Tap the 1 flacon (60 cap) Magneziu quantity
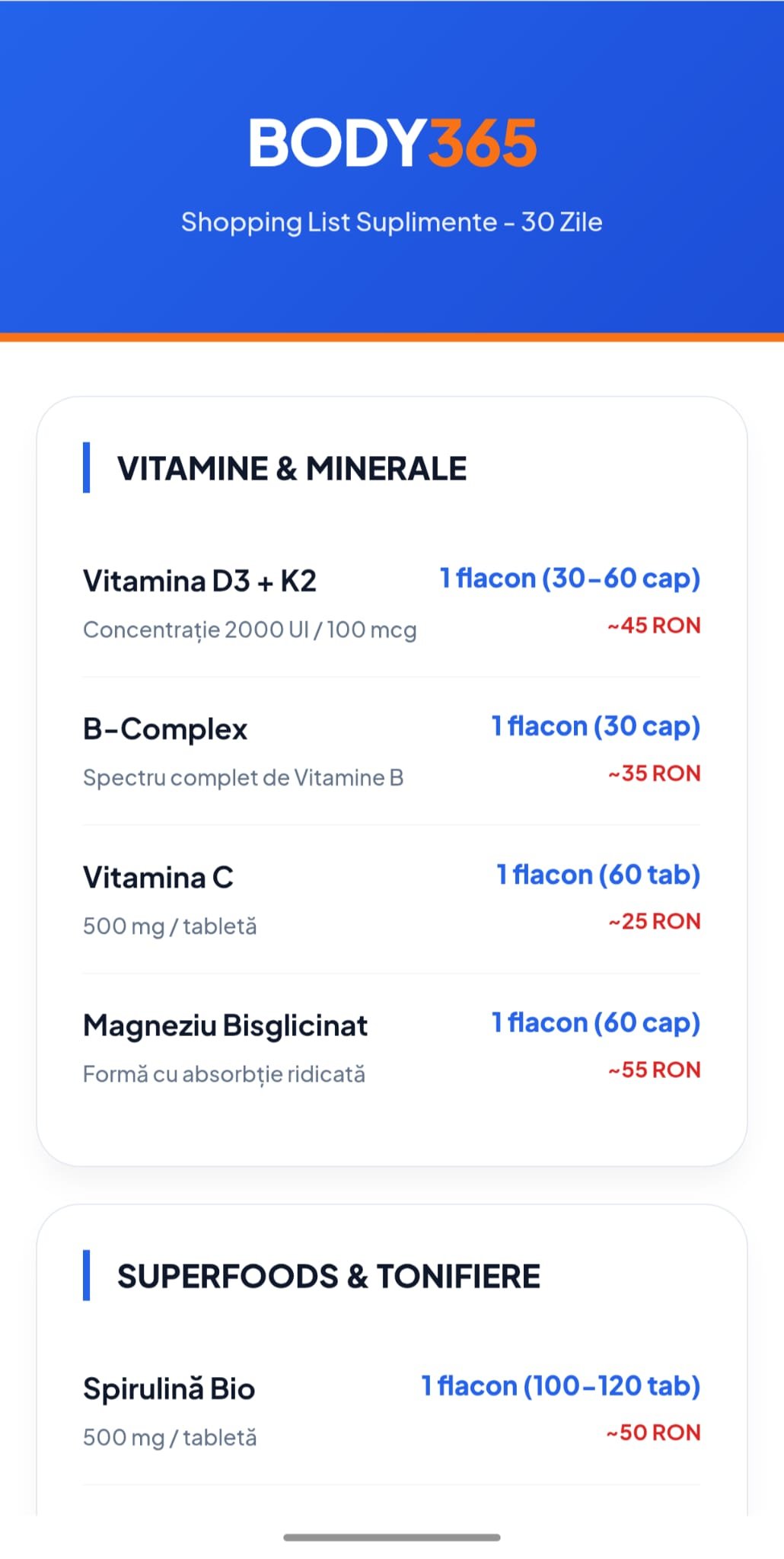 [x=595, y=1022]
